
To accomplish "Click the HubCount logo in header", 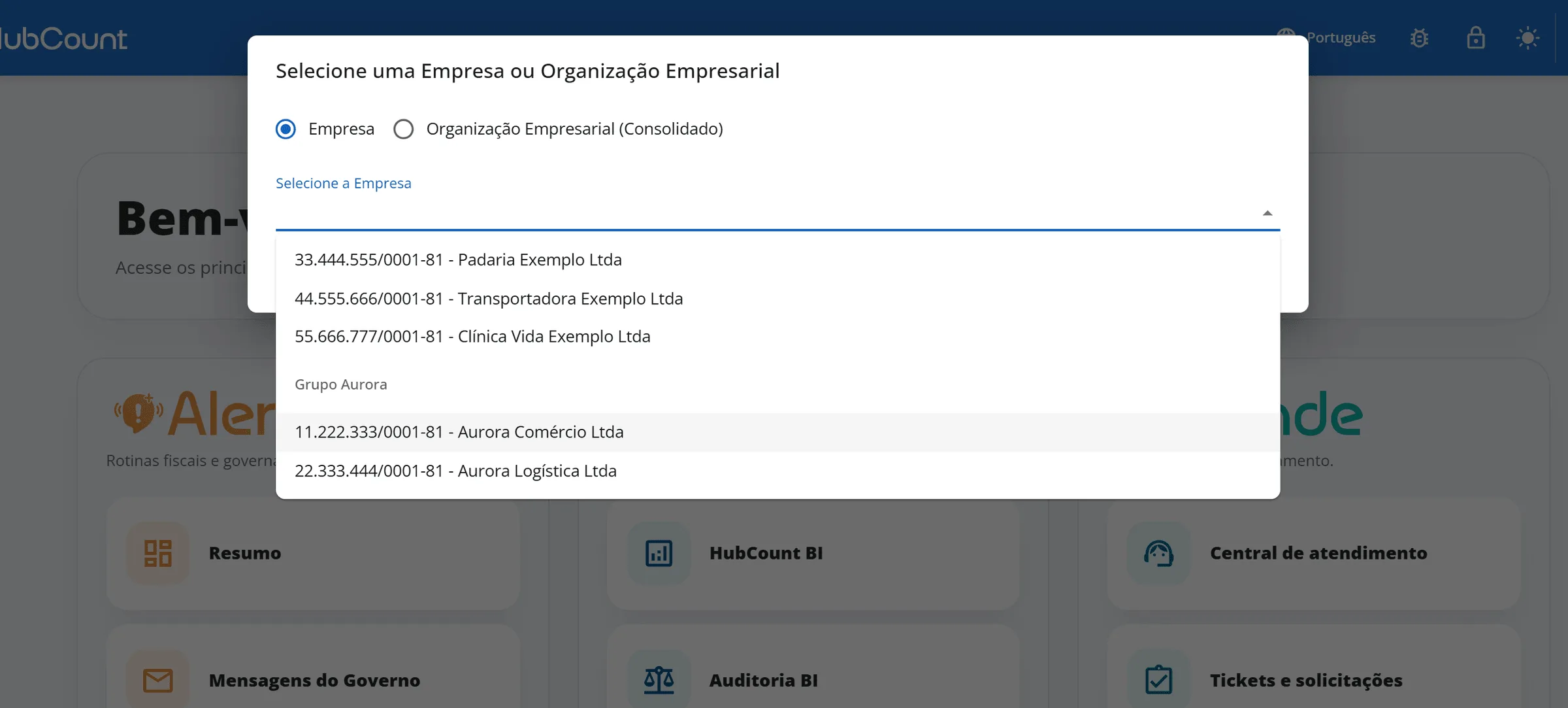I will click(63, 39).
